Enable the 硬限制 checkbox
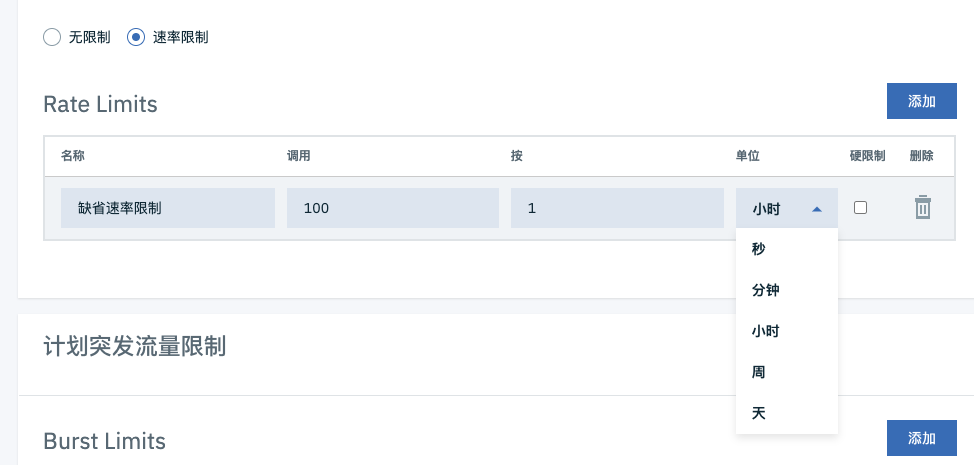 coord(860,208)
